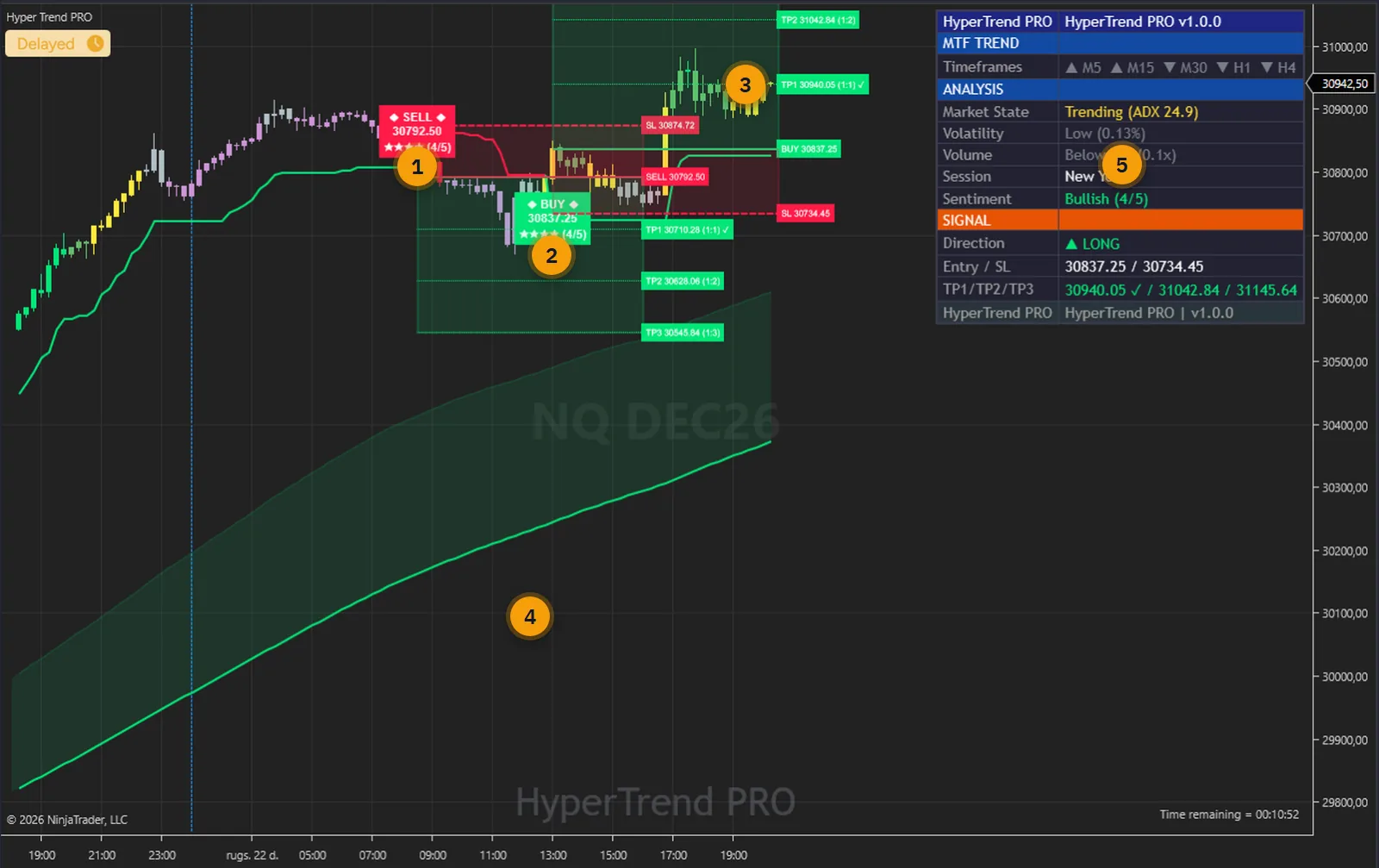Click the HyperTrend PRO v1.0.0 panel title
The height and width of the screenshot is (868, 1379).
coord(1143,22)
